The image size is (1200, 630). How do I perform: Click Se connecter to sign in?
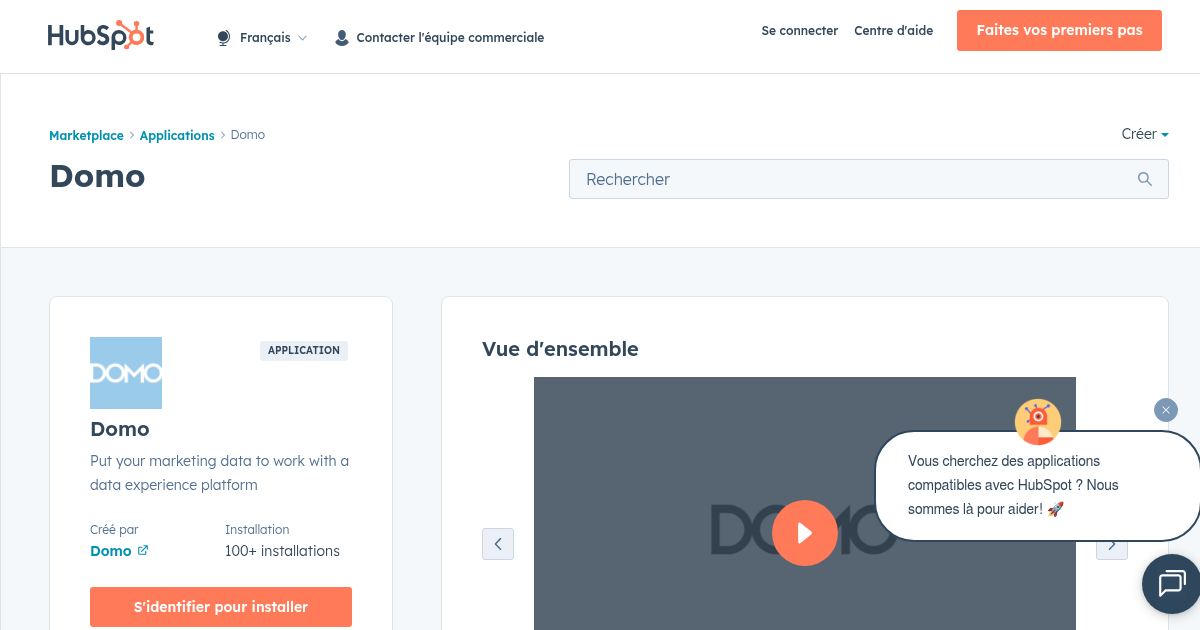pyautogui.click(x=799, y=31)
